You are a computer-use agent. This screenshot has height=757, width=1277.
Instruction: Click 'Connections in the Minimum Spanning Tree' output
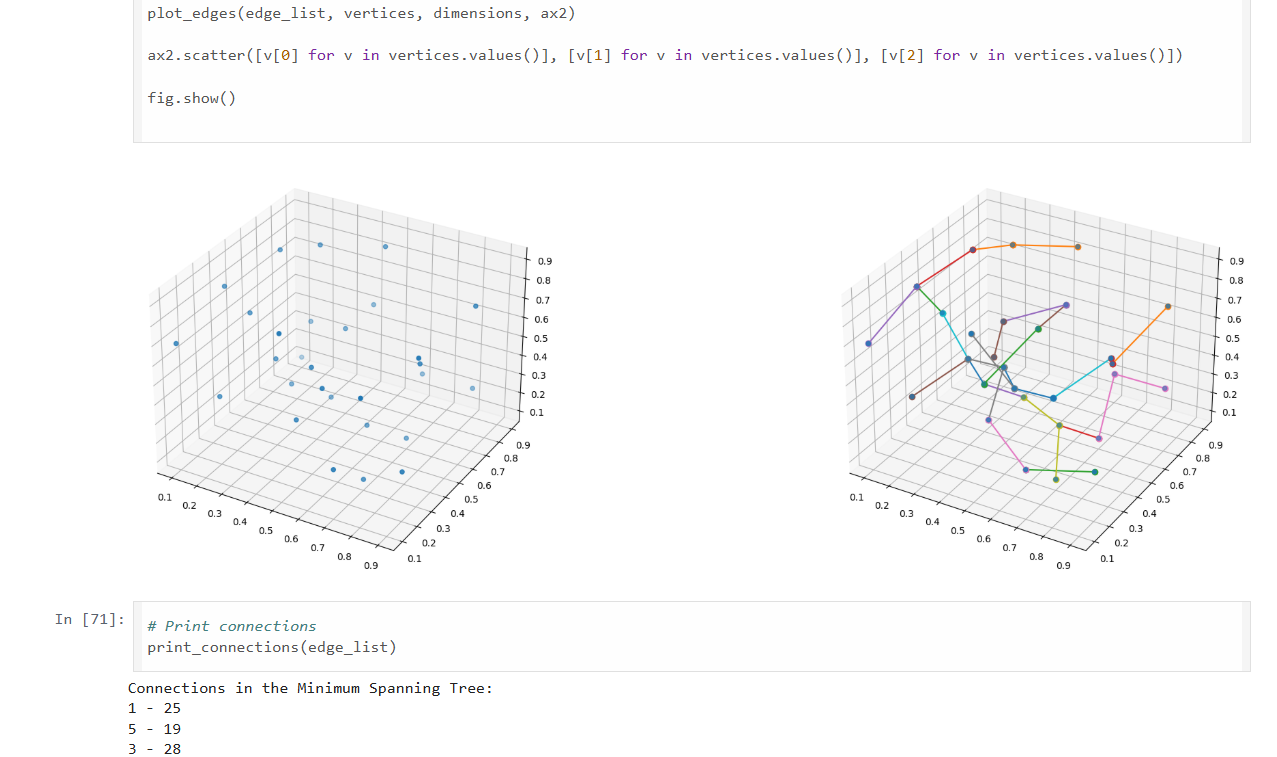(310, 688)
